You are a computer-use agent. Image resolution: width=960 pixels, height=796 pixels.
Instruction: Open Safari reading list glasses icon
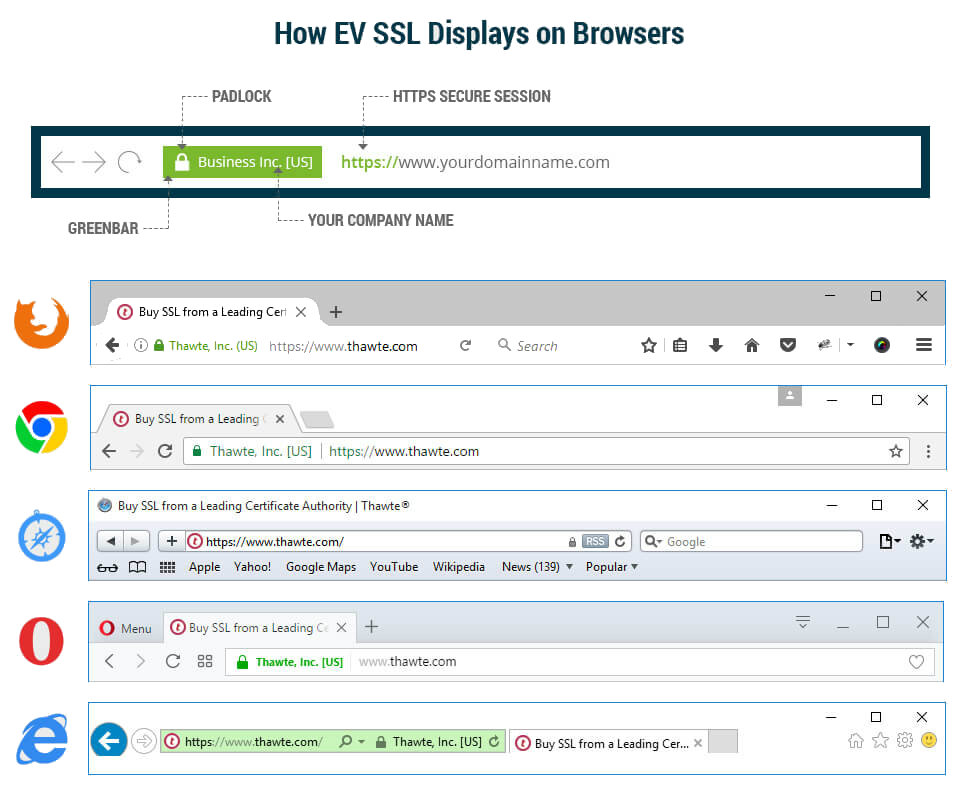point(107,567)
